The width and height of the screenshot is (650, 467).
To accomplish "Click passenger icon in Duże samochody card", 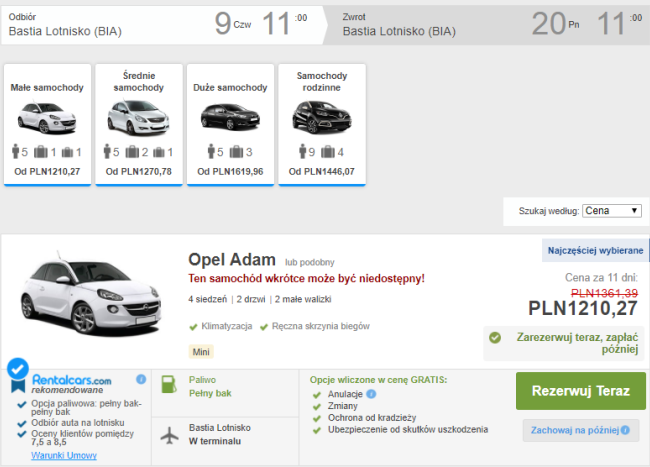I will (211, 152).
